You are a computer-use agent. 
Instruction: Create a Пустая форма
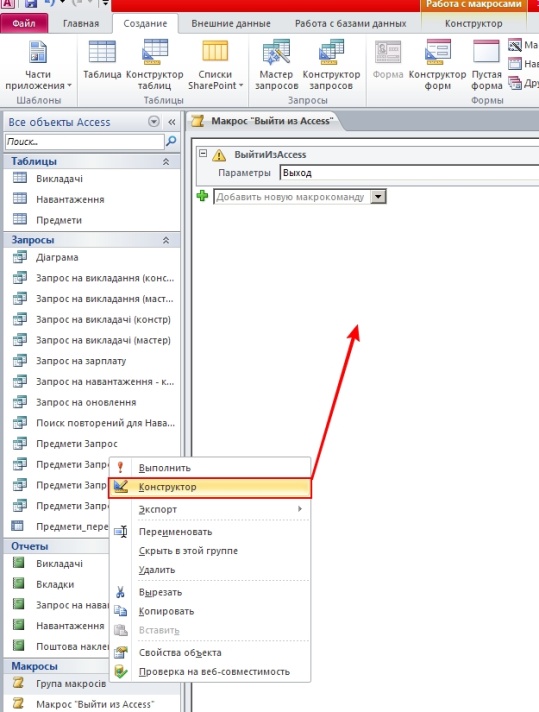486,65
